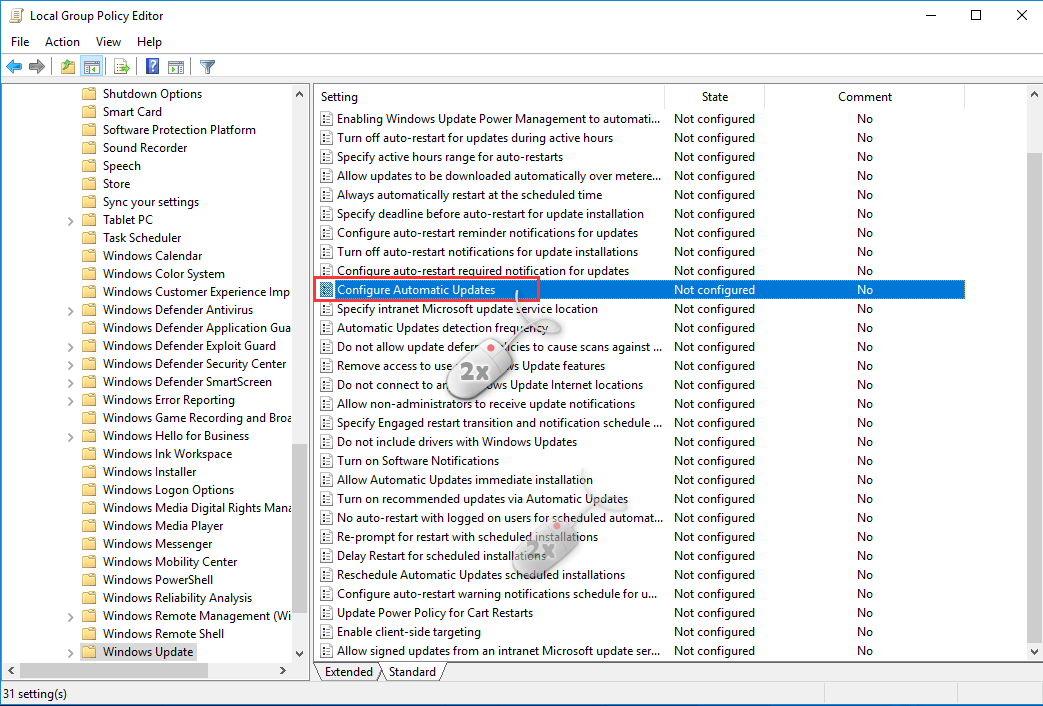Expand the Tablet PC tree node
The image size is (1043, 706).
70,220
